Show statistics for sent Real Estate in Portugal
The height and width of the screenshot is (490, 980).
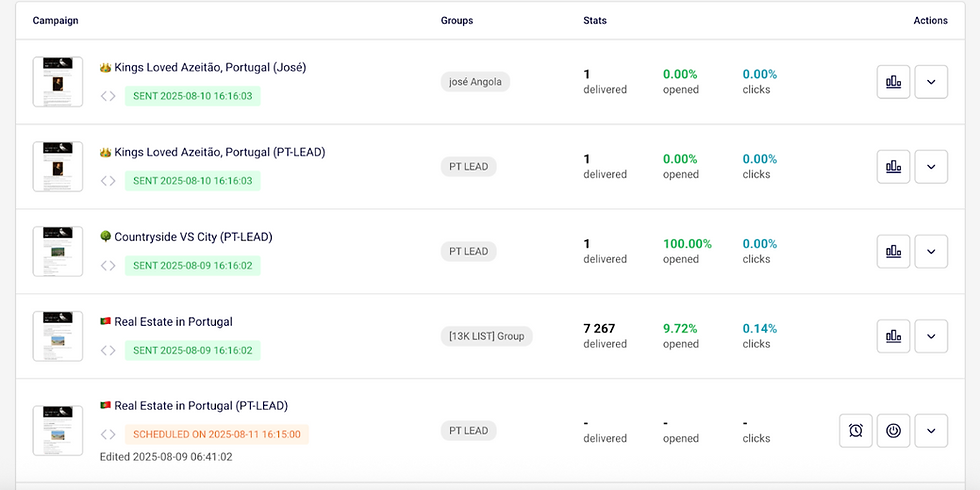(893, 336)
